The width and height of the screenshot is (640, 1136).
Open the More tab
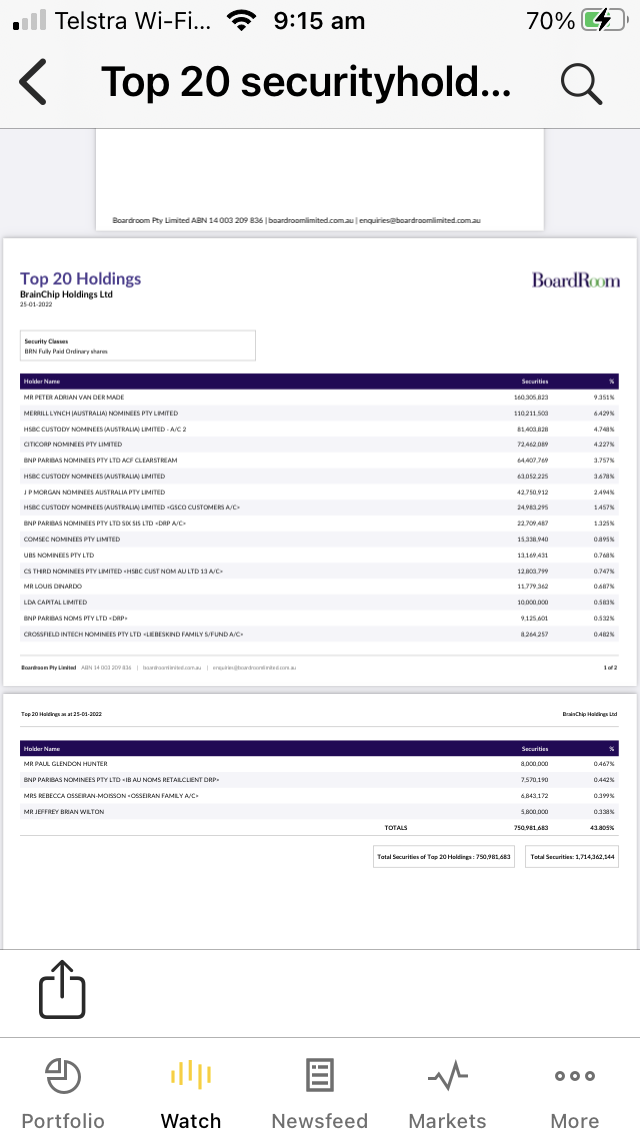pyautogui.click(x=575, y=1093)
